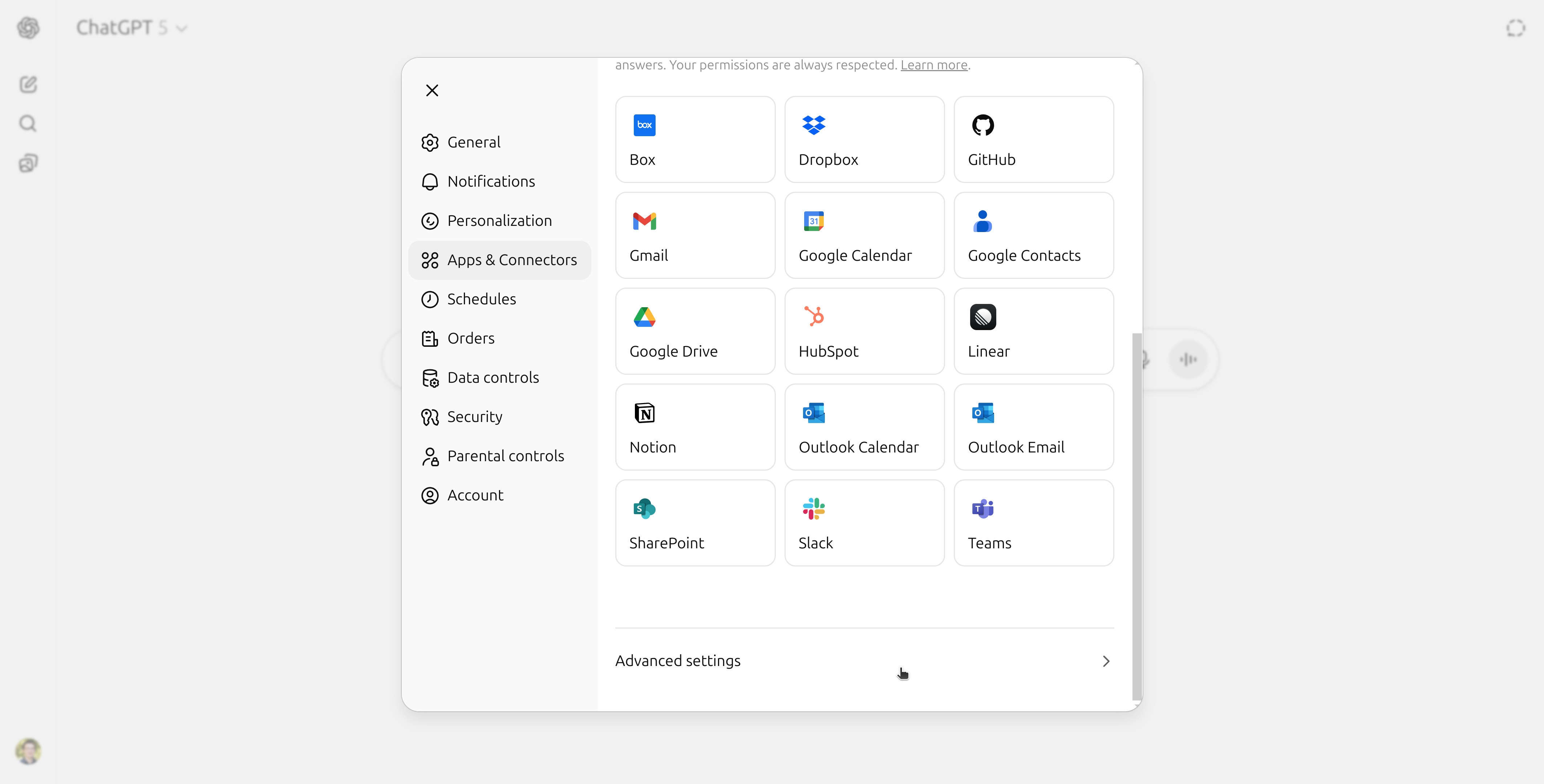This screenshot has width=1544, height=784.
Task: Start a new chat with the compose icon
Action: pyautogui.click(x=28, y=84)
